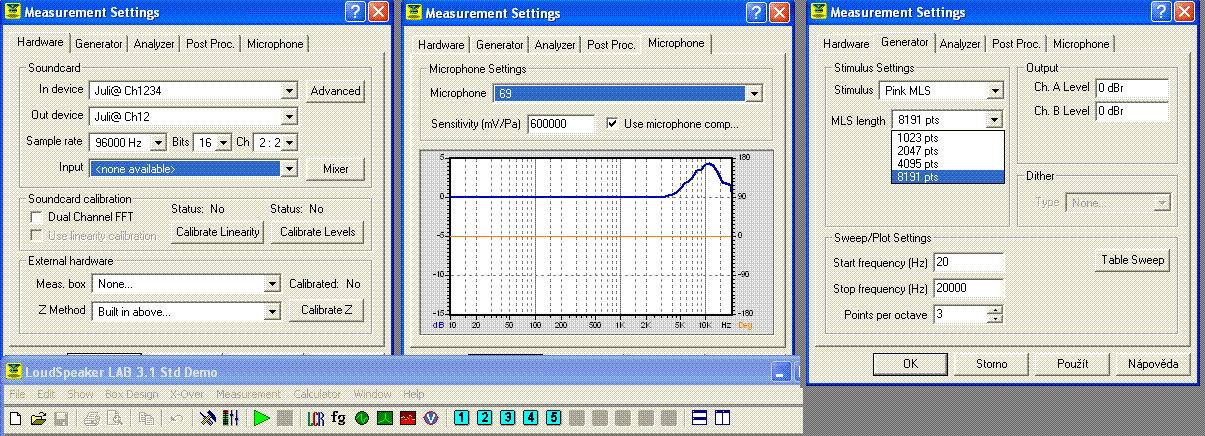1205x436 pixels.
Task: Open the Microphone dropdown showing 69
Action: [x=755, y=94]
